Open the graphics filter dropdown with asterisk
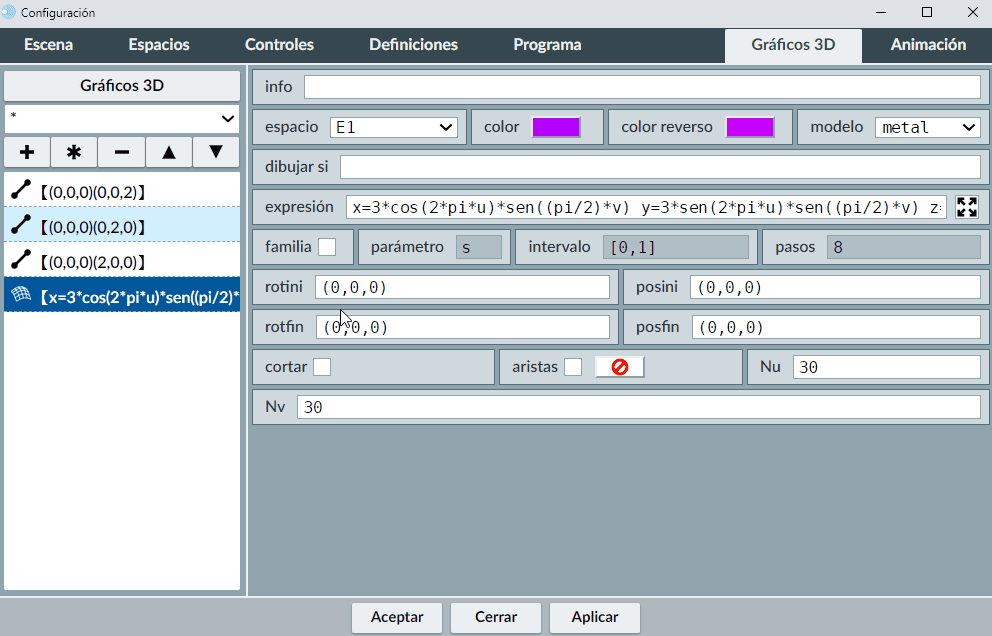This screenshot has width=992, height=636. [x=122, y=118]
